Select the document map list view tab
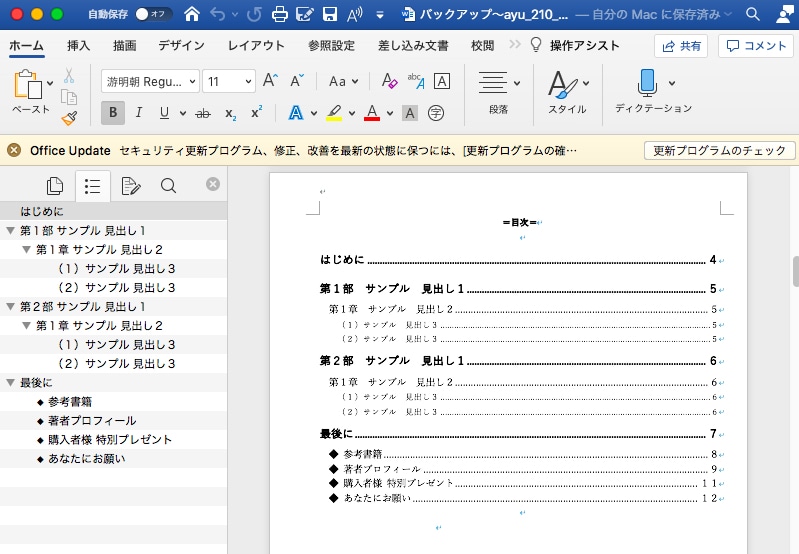This screenshot has height=554, width=799. click(x=92, y=186)
